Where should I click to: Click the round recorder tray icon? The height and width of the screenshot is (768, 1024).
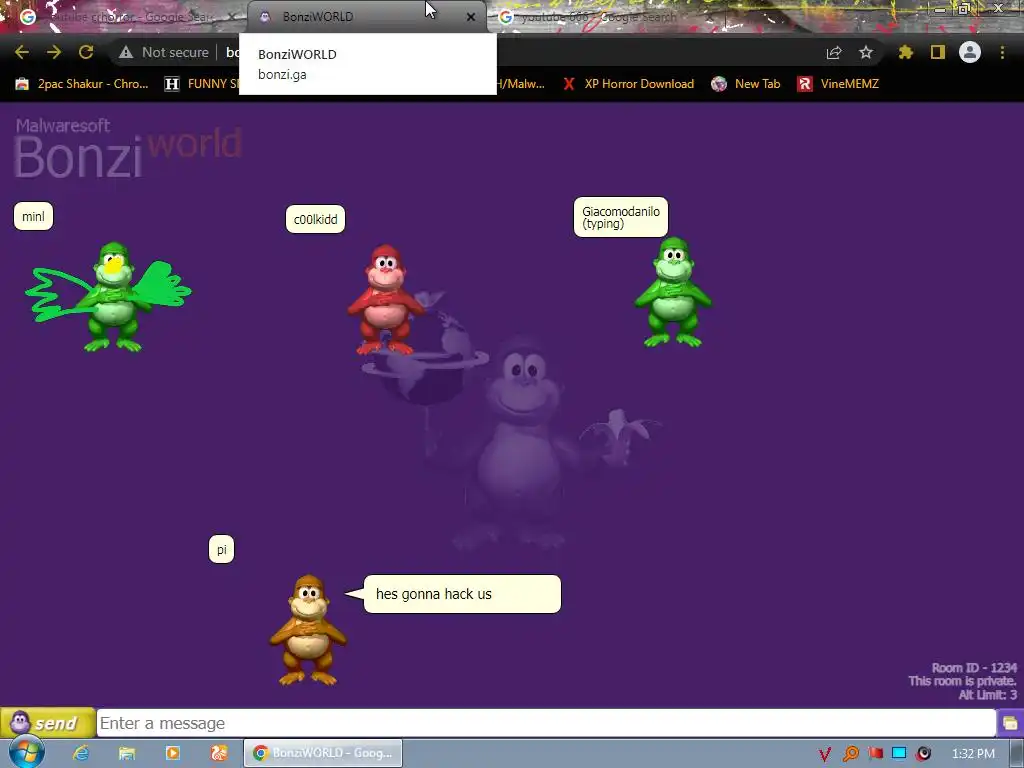923,754
